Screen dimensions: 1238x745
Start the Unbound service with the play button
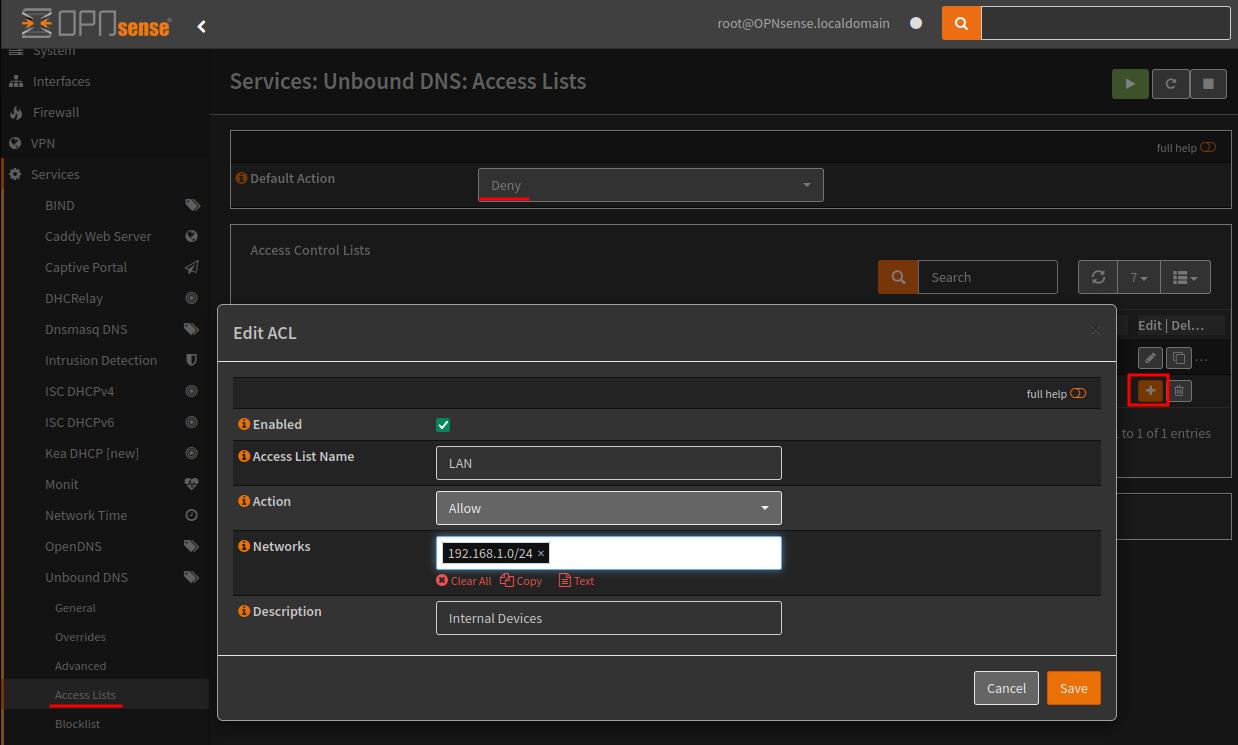pos(1130,84)
